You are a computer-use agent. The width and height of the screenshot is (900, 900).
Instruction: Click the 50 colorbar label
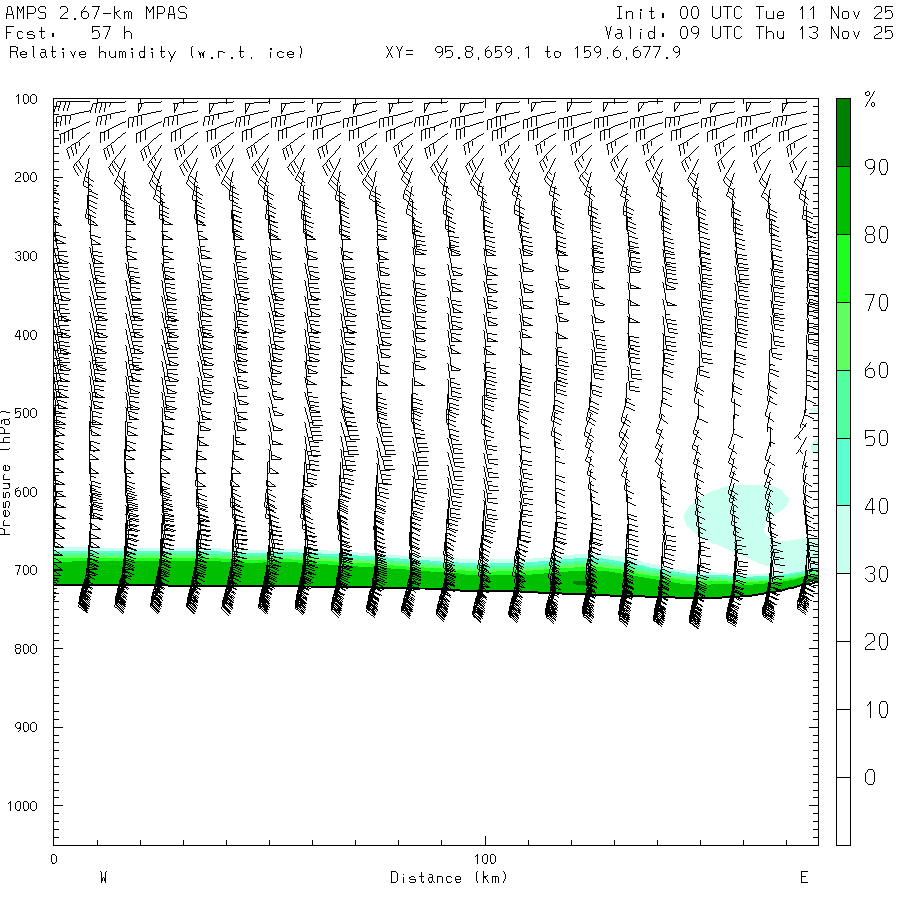click(x=876, y=439)
